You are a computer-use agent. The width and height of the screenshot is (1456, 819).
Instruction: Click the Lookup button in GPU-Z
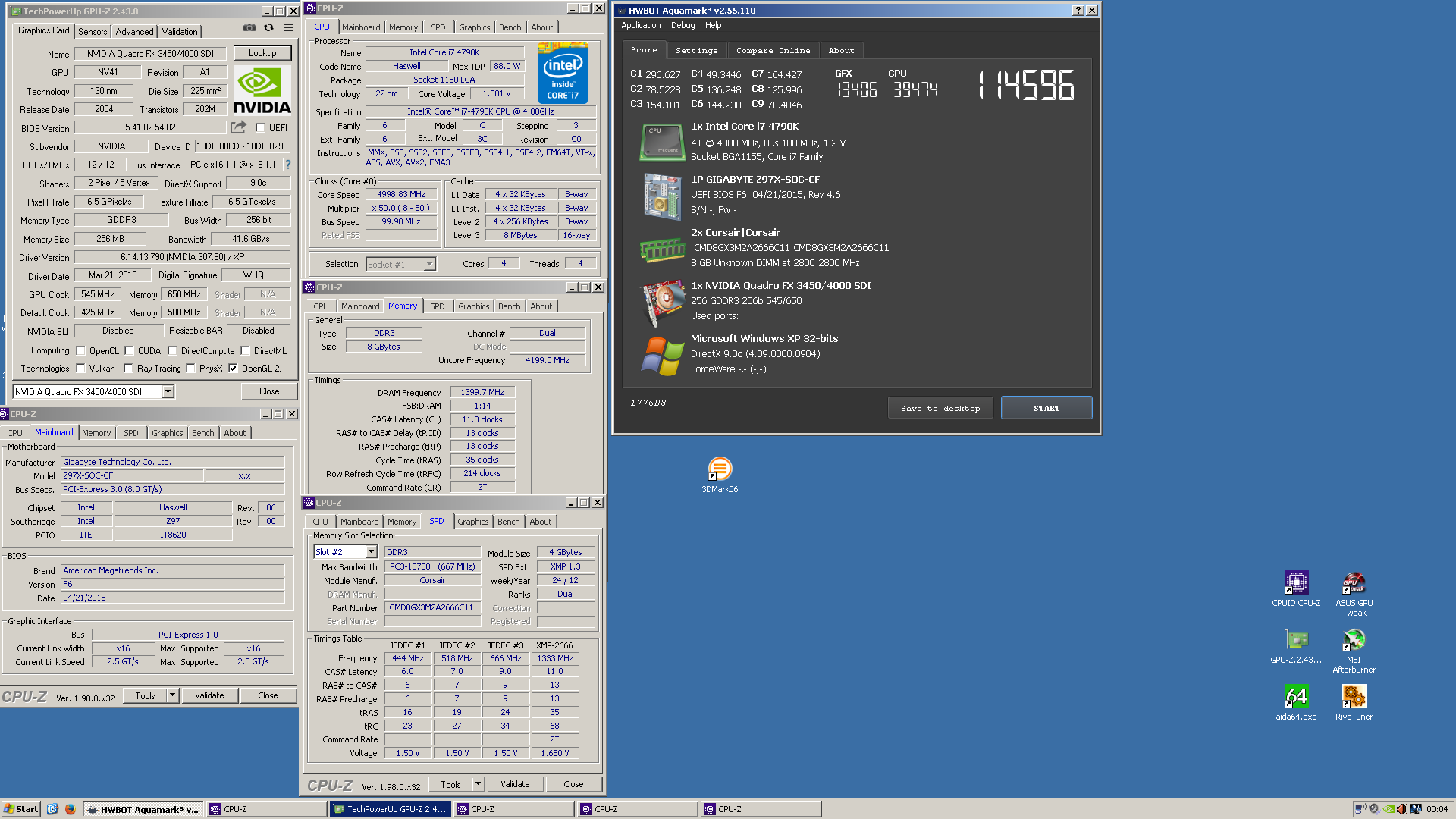tap(262, 53)
